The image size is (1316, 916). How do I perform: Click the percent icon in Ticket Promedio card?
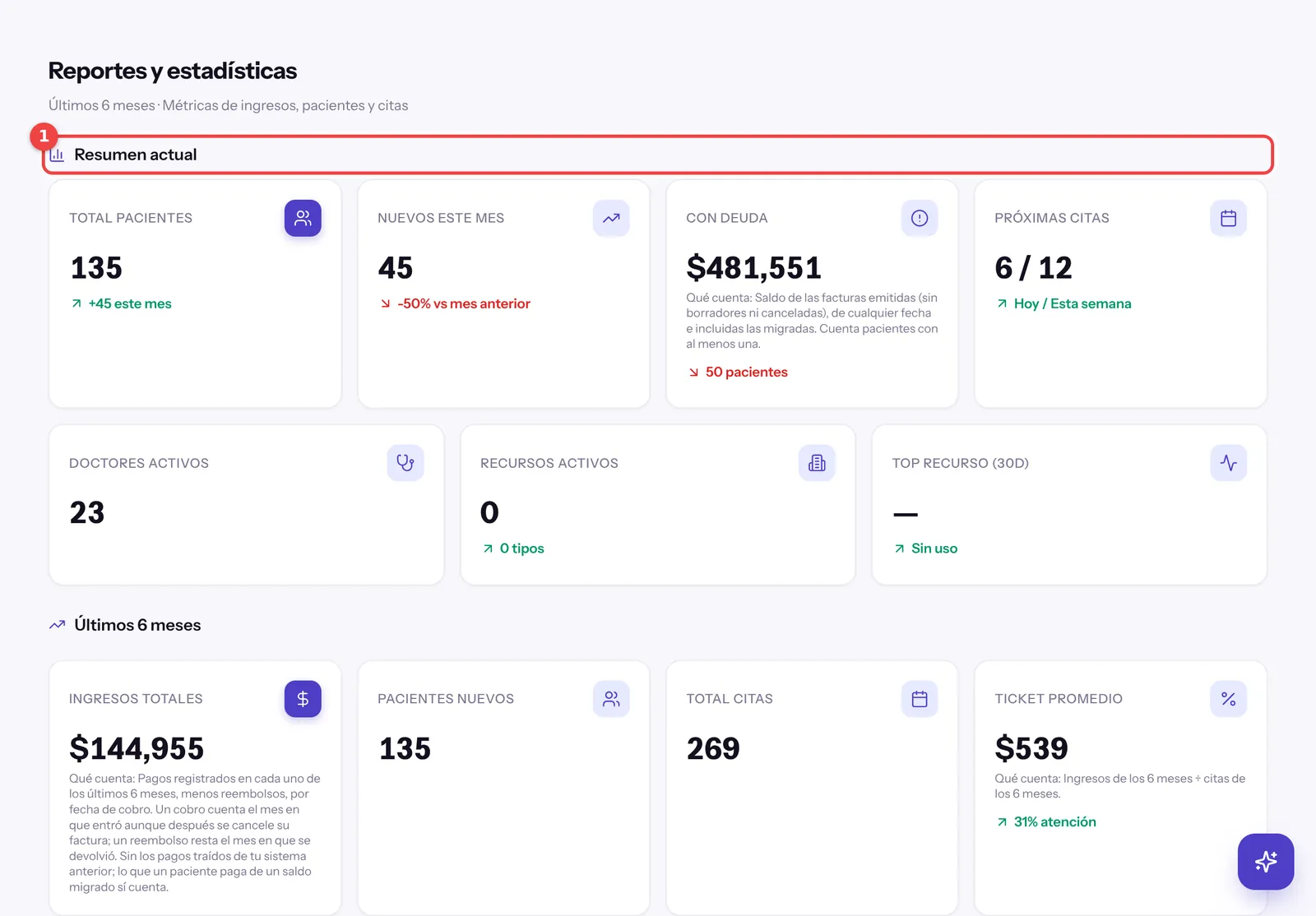click(1228, 699)
